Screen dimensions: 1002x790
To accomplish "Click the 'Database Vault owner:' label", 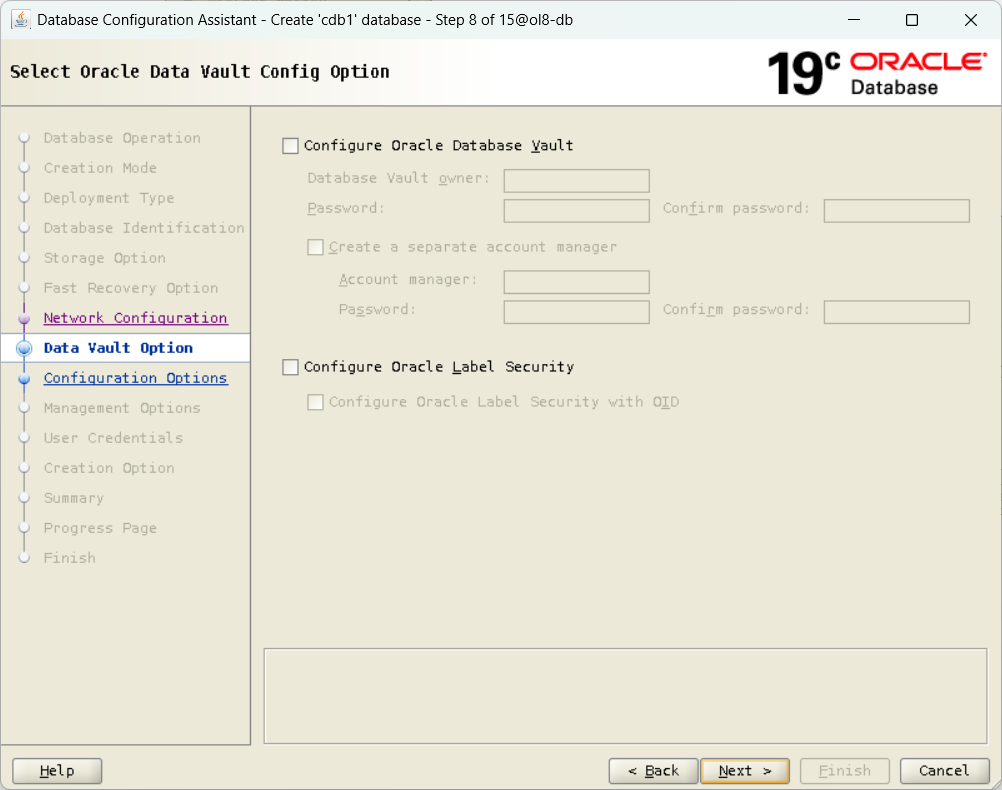I will 399,178.
